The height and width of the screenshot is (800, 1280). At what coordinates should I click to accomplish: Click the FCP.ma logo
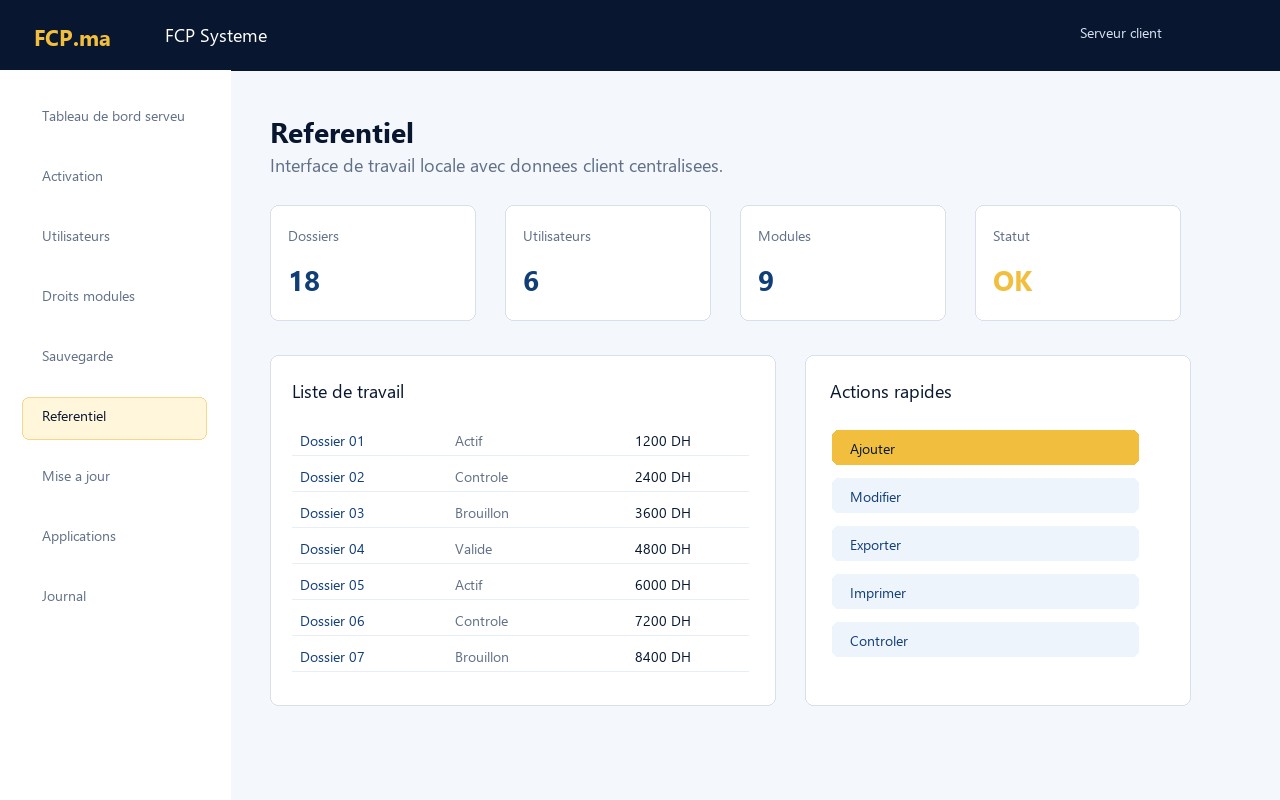coord(72,38)
